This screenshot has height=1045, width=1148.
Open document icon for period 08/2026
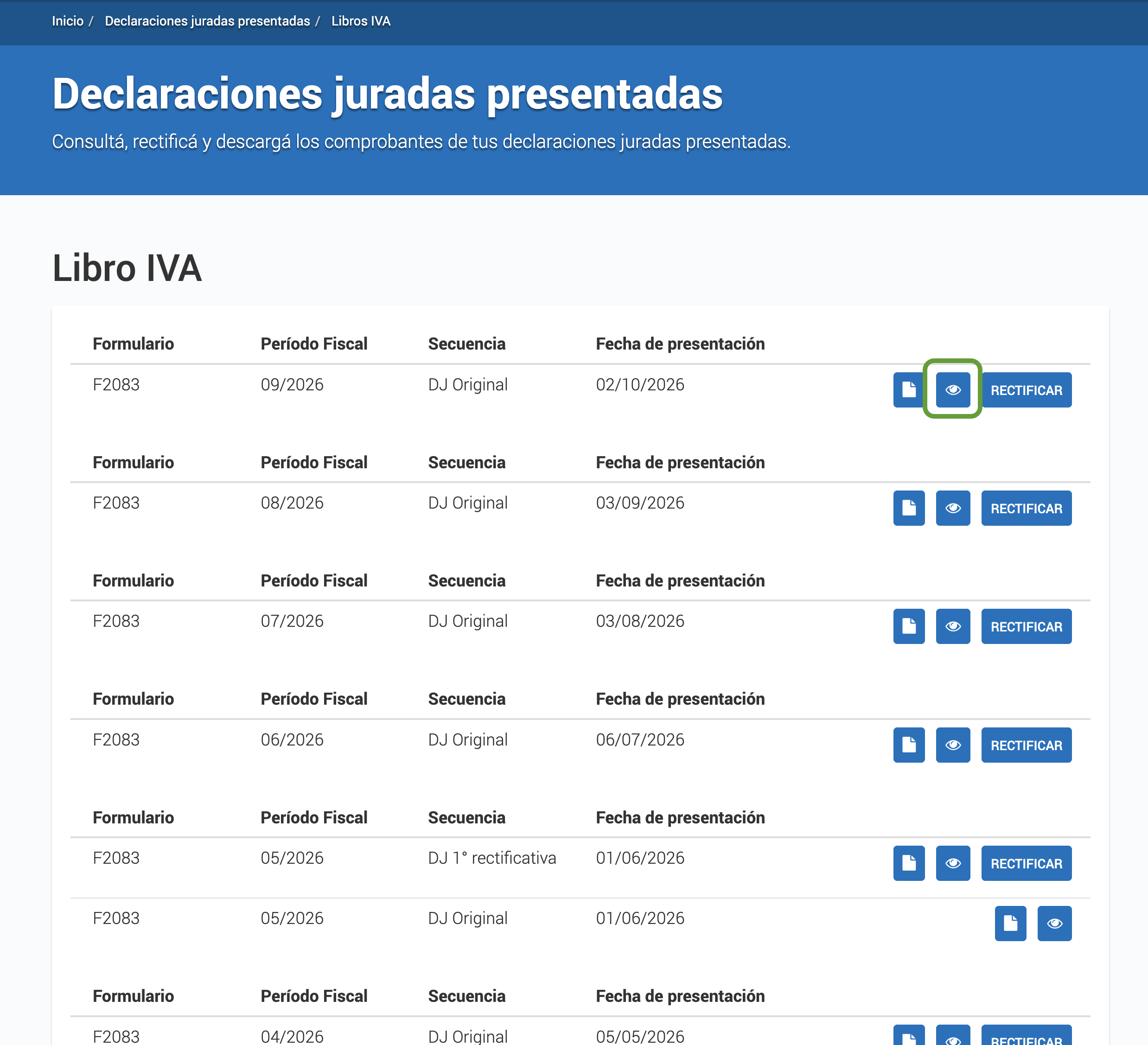pyautogui.click(x=909, y=508)
